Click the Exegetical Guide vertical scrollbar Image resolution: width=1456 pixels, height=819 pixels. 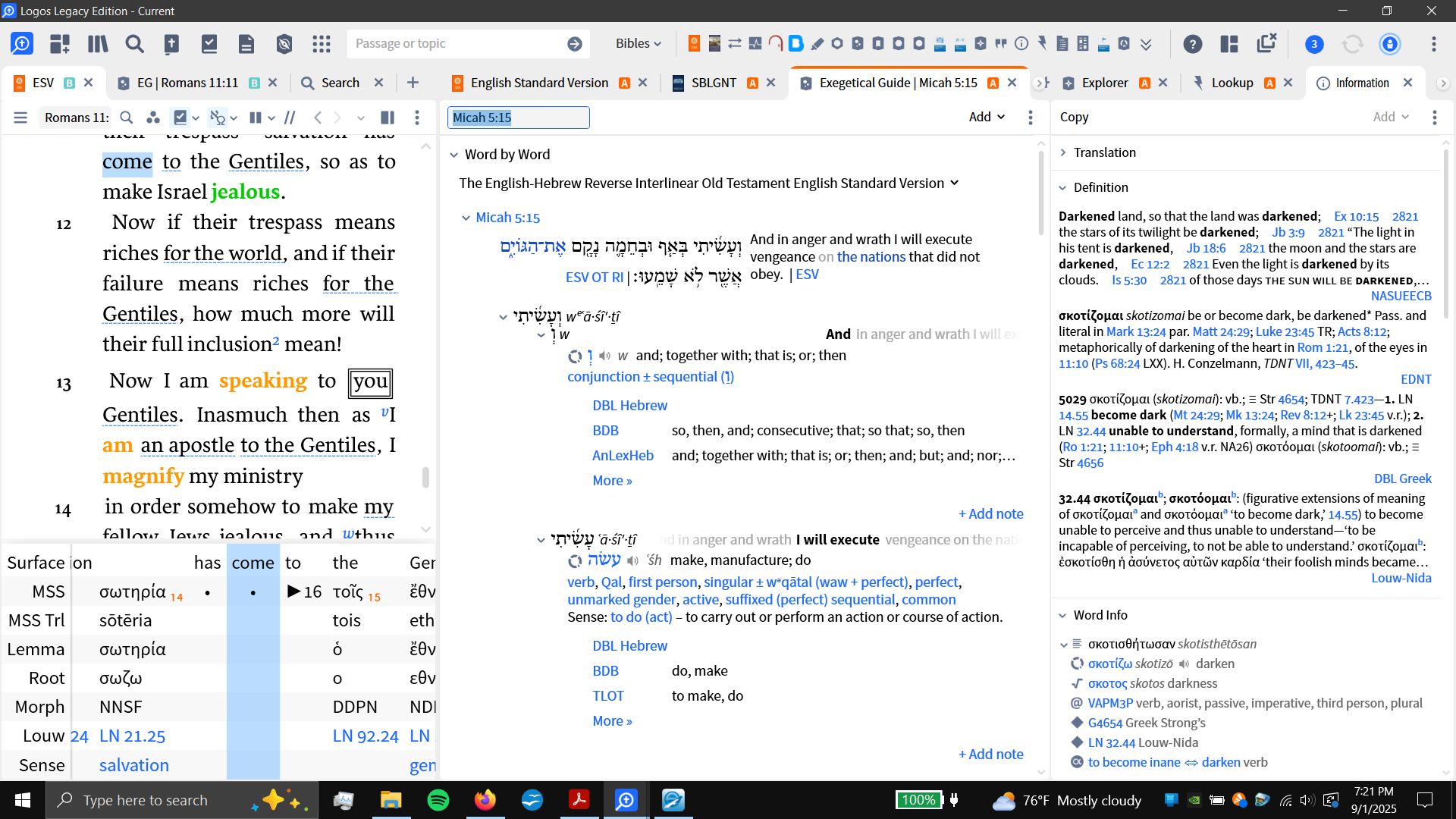click(1041, 193)
